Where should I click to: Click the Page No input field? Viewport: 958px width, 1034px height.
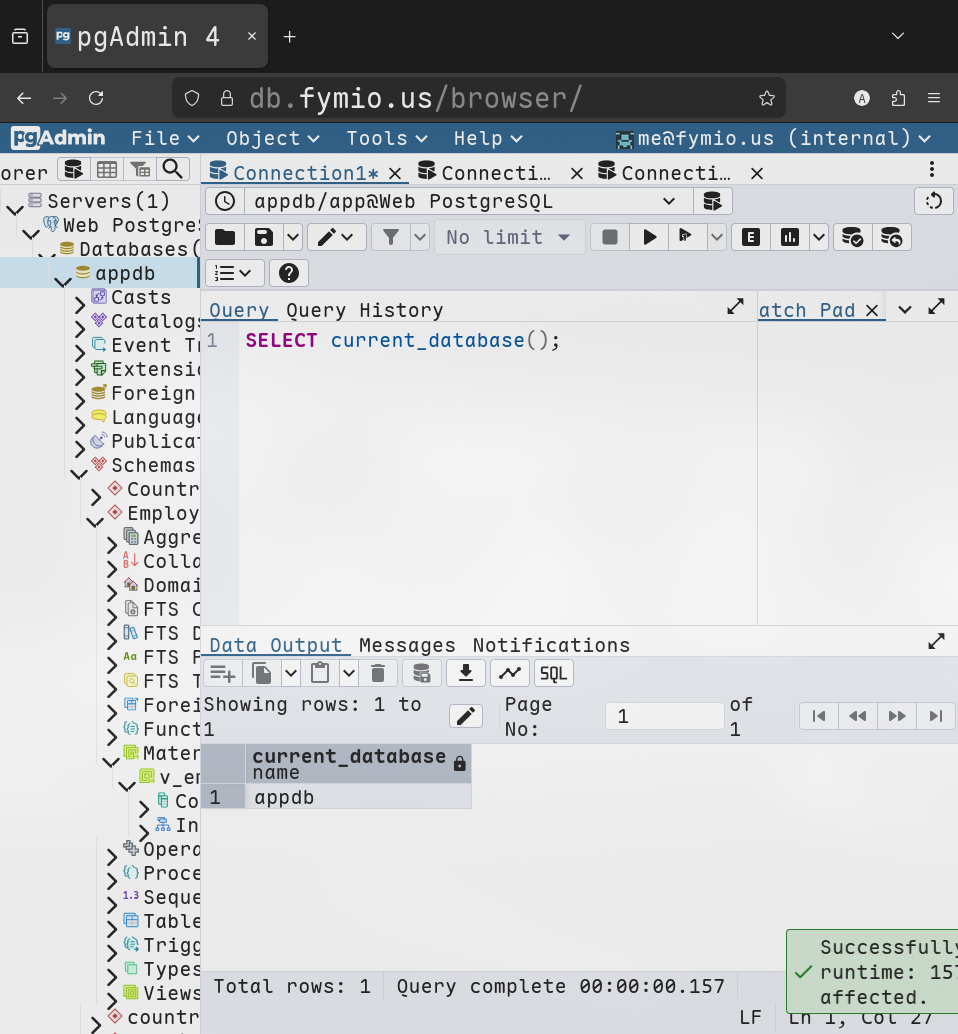click(x=664, y=716)
